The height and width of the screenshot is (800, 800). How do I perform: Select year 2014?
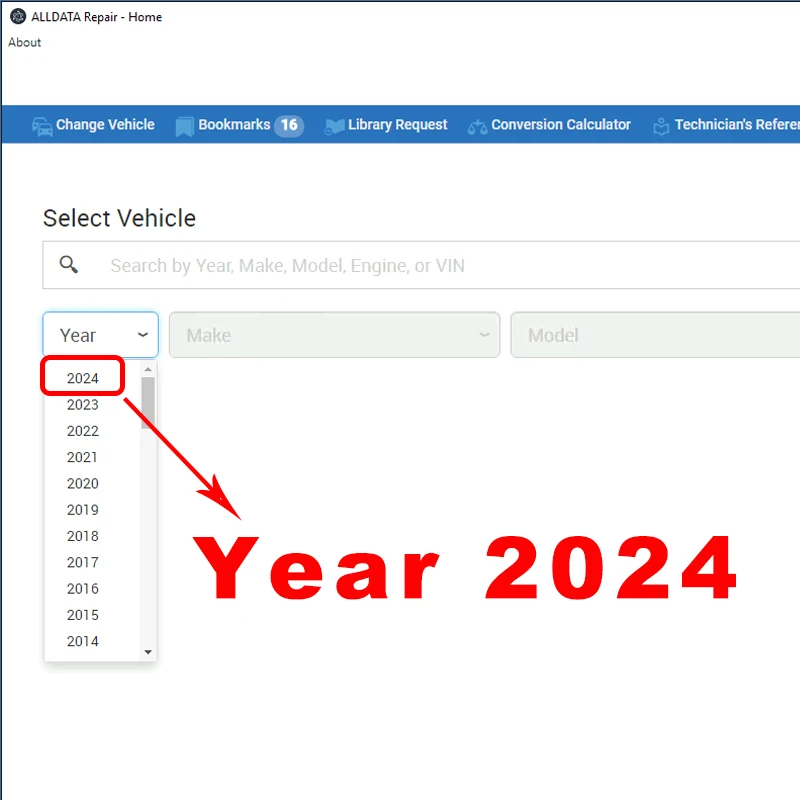coord(83,641)
